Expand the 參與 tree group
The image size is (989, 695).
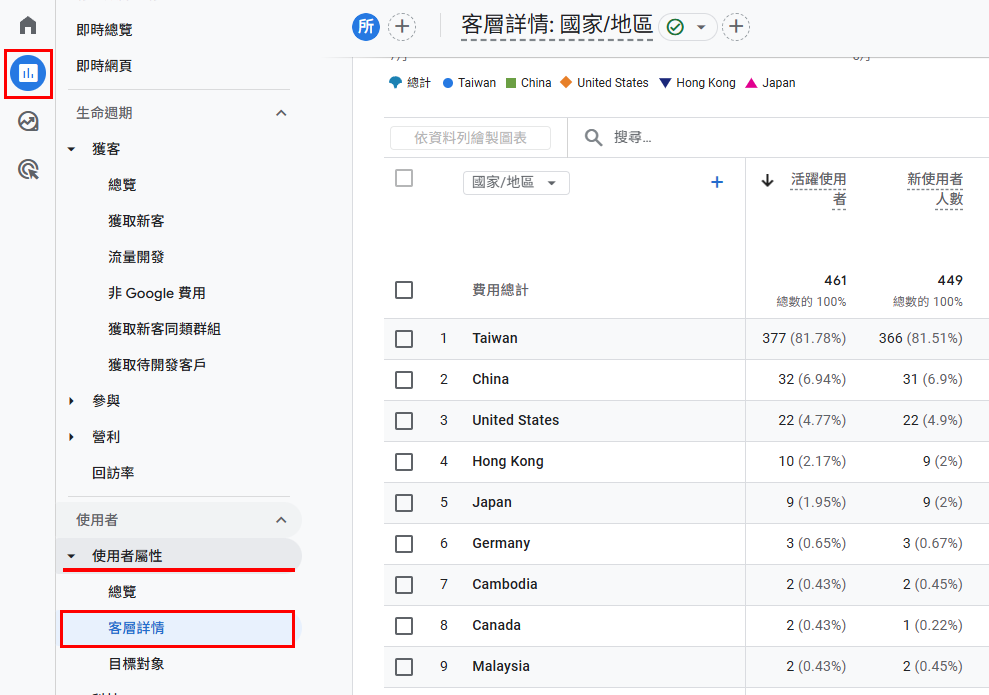(71, 401)
